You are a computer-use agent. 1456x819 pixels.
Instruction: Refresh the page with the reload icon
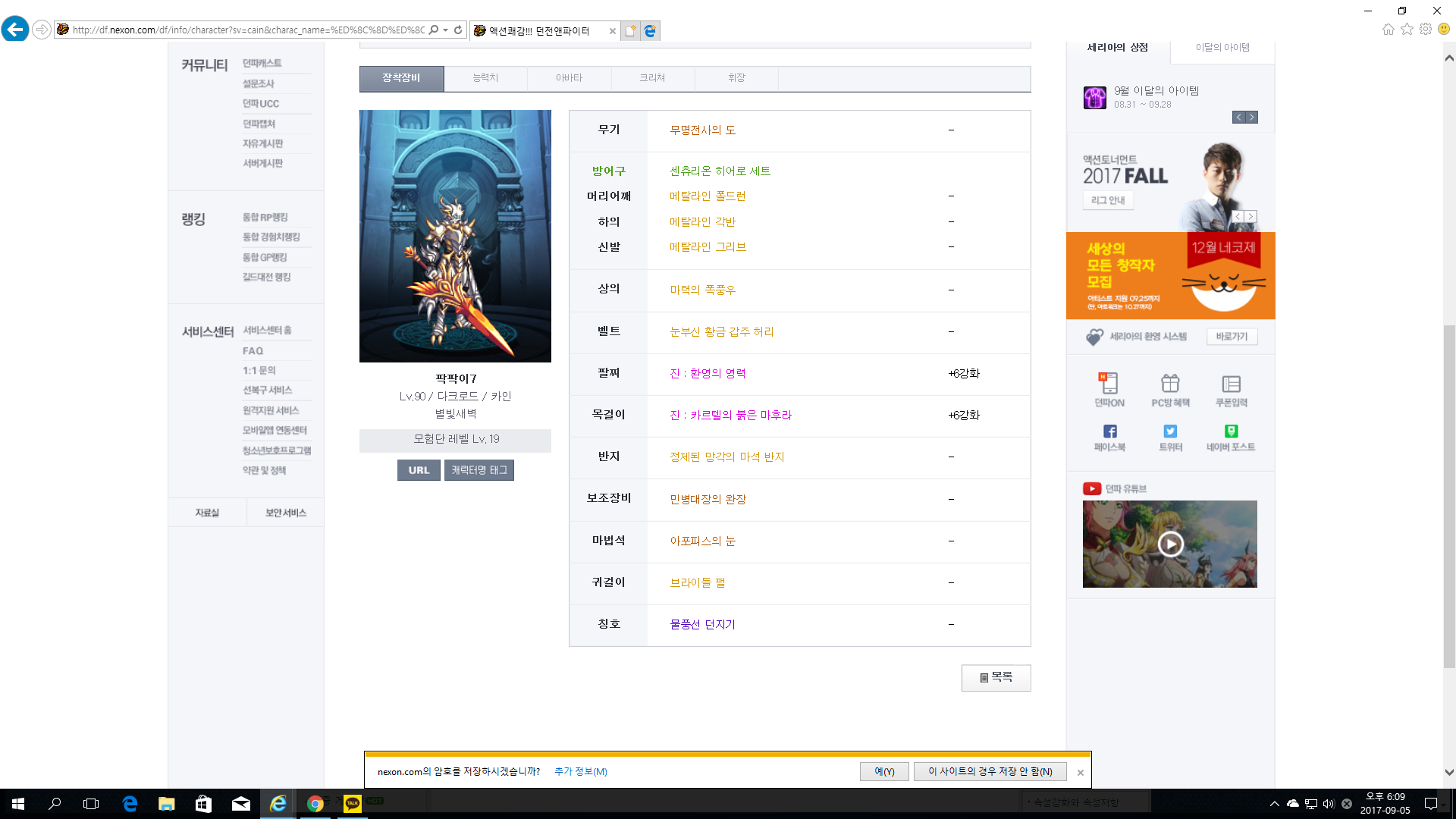(x=458, y=30)
